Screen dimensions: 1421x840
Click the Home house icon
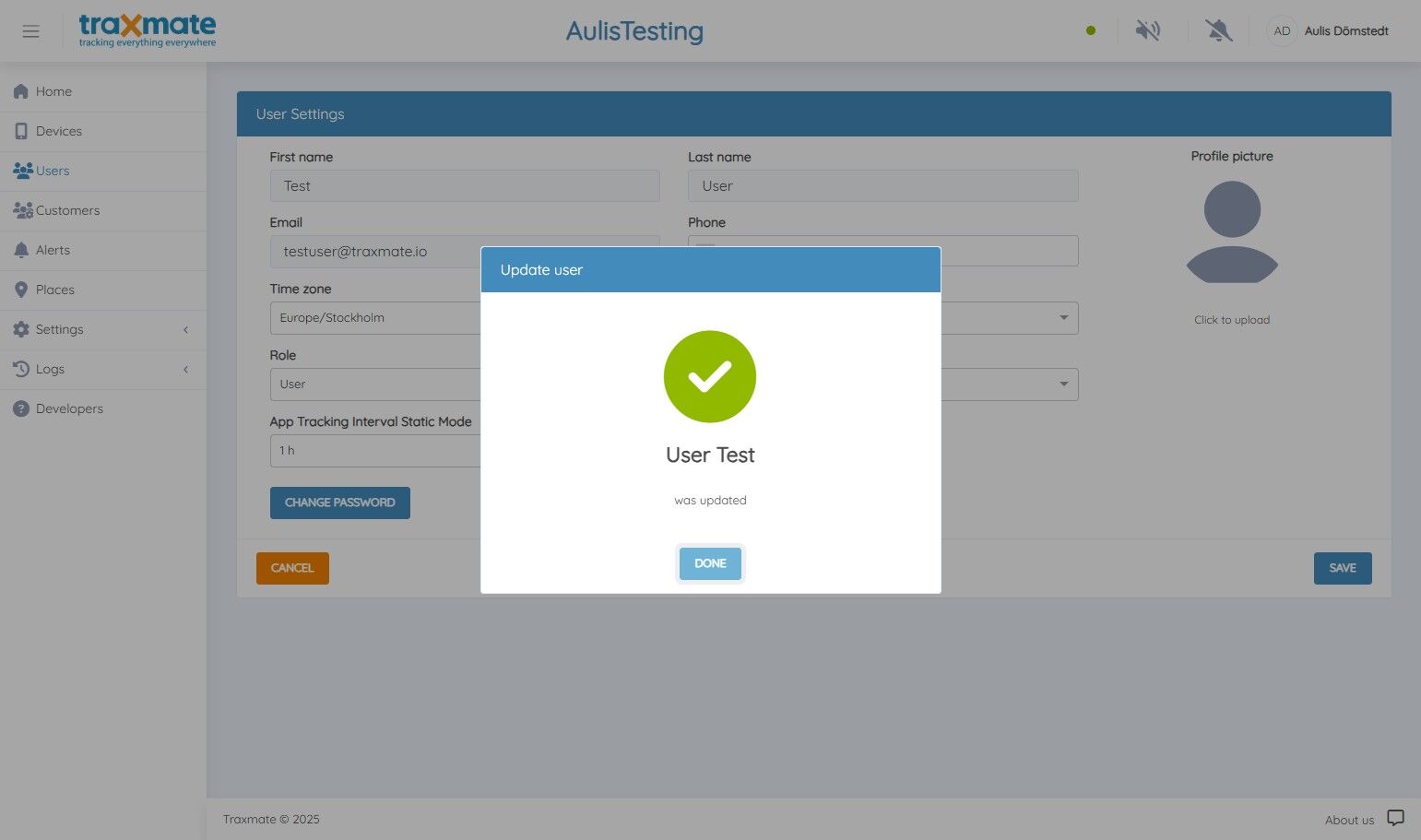click(21, 91)
